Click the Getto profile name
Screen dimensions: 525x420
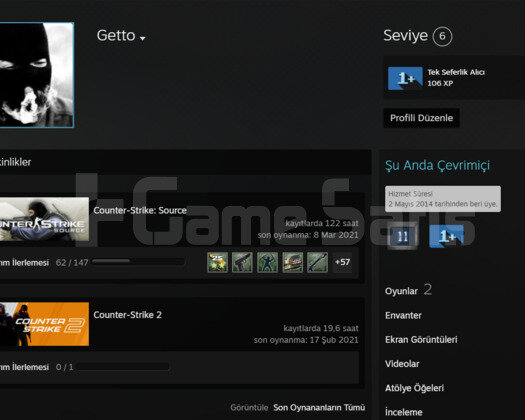pos(116,35)
